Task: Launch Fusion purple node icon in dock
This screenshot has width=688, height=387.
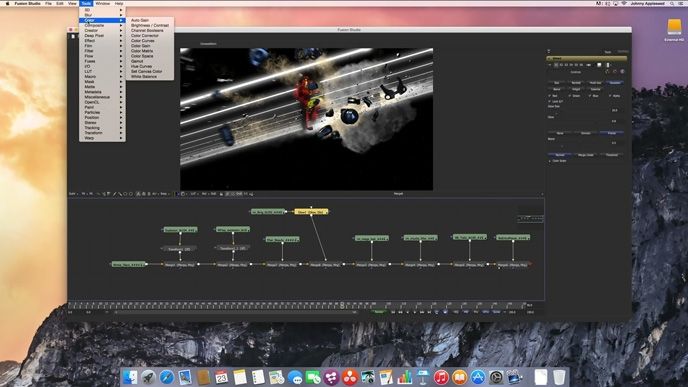Action: pyautogui.click(x=332, y=377)
